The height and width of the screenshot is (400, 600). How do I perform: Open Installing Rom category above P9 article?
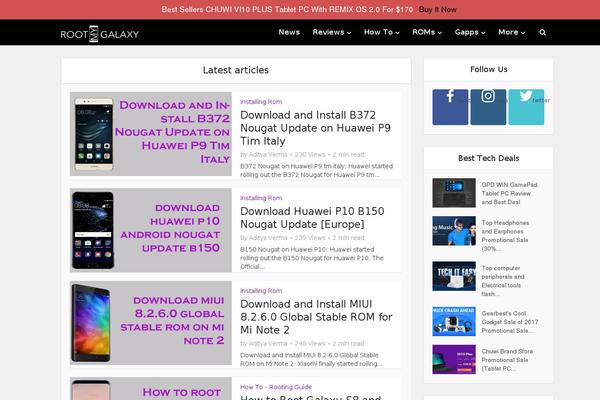261,102
